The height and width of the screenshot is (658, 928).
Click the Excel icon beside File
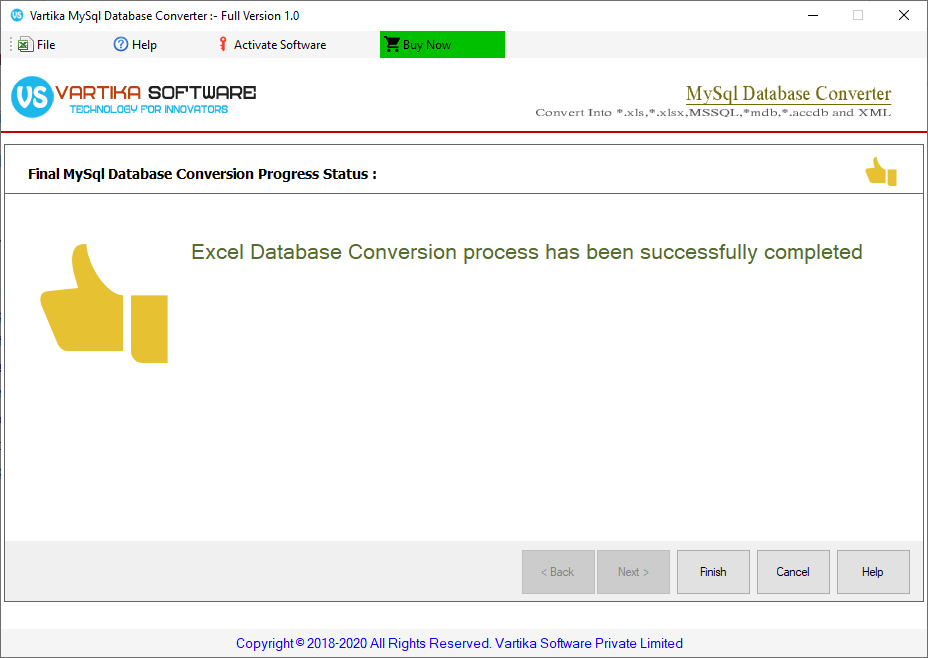pyautogui.click(x=25, y=44)
